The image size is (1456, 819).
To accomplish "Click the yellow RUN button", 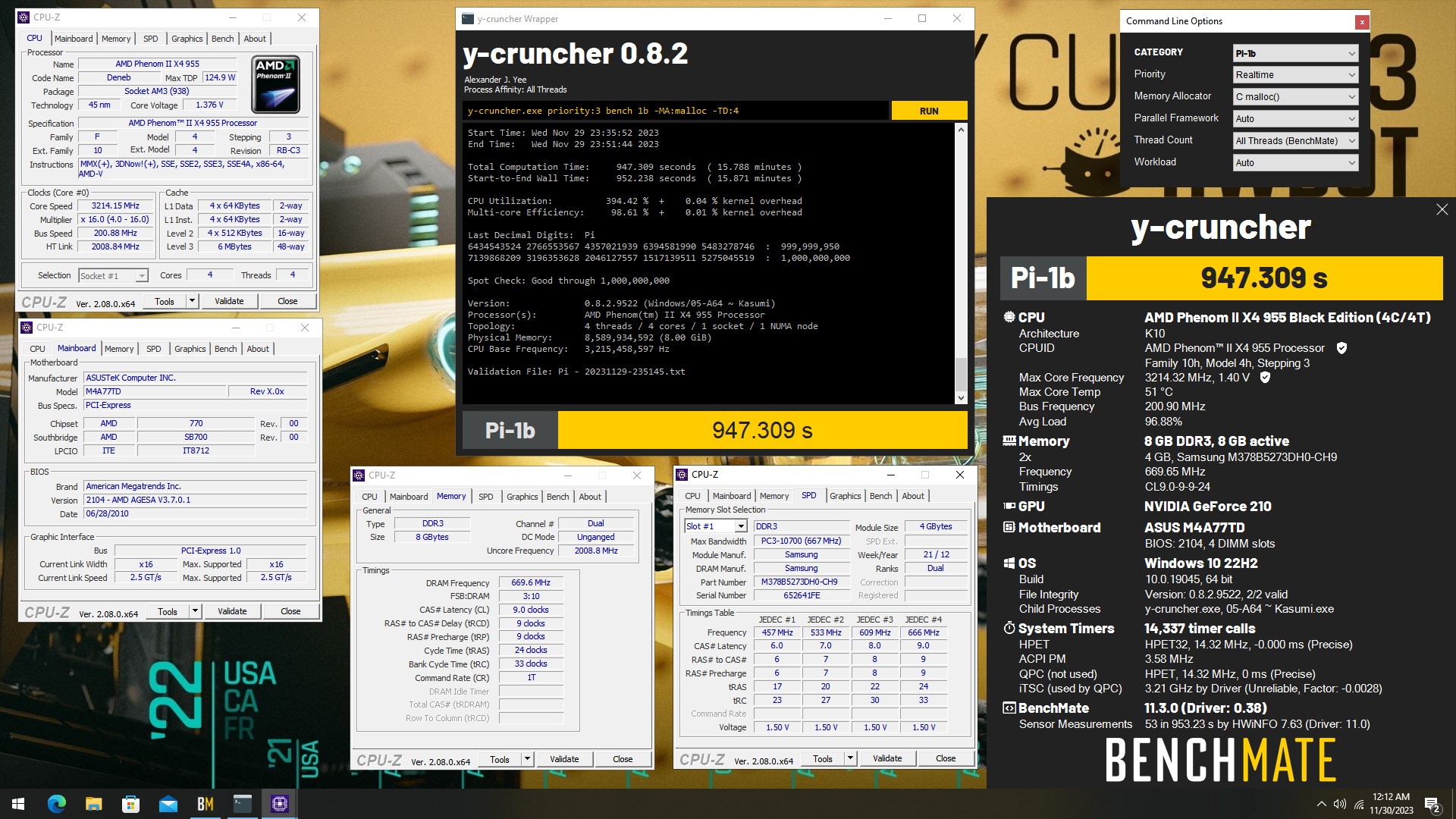I will pos(929,111).
